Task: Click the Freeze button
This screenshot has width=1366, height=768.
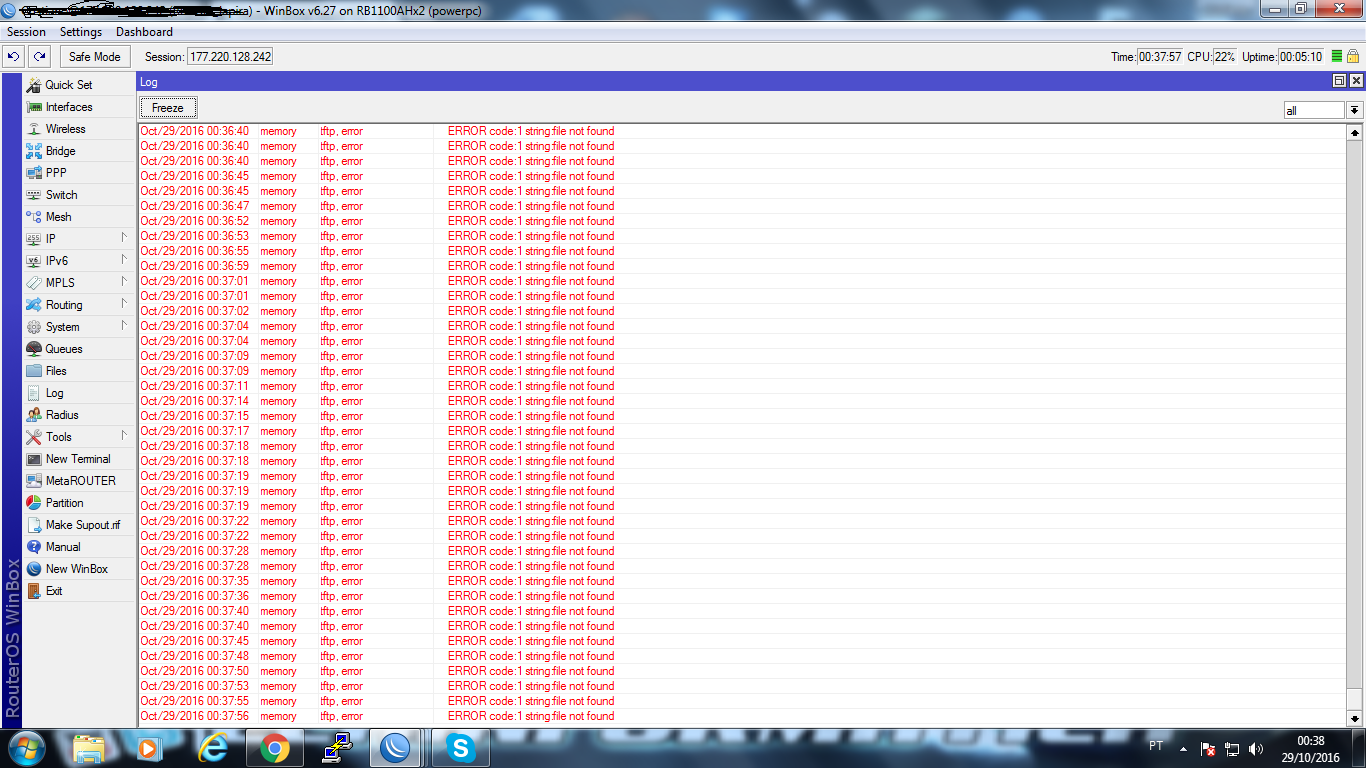Action: coord(168,108)
